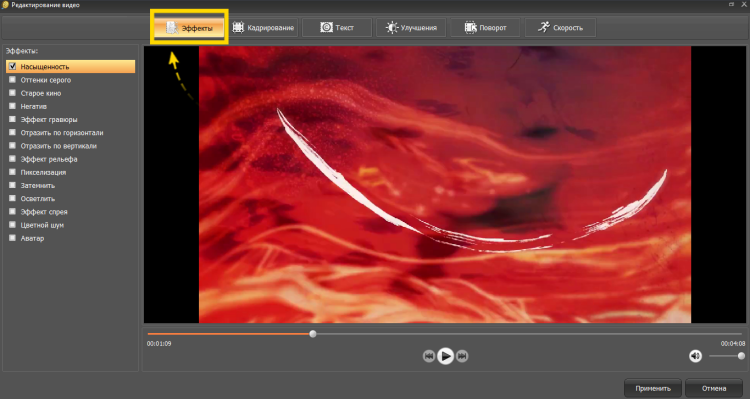Screen dimensions: 750x399
Task: Click the Отмена button
Action: coord(714,388)
